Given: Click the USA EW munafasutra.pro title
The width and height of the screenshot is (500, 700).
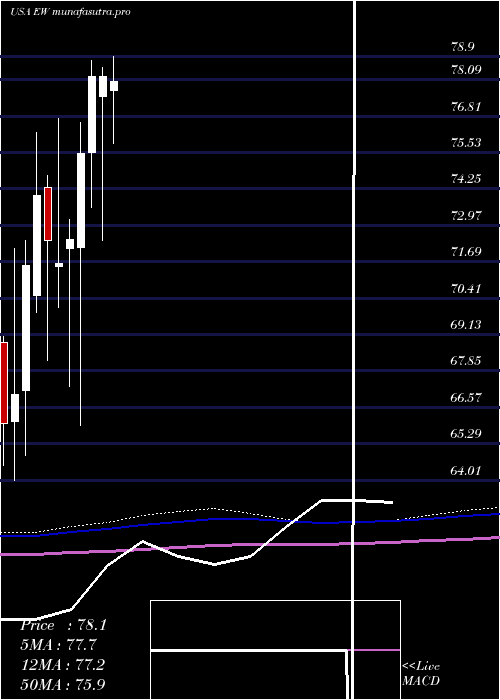Looking at the screenshot, I should [x=70, y=12].
